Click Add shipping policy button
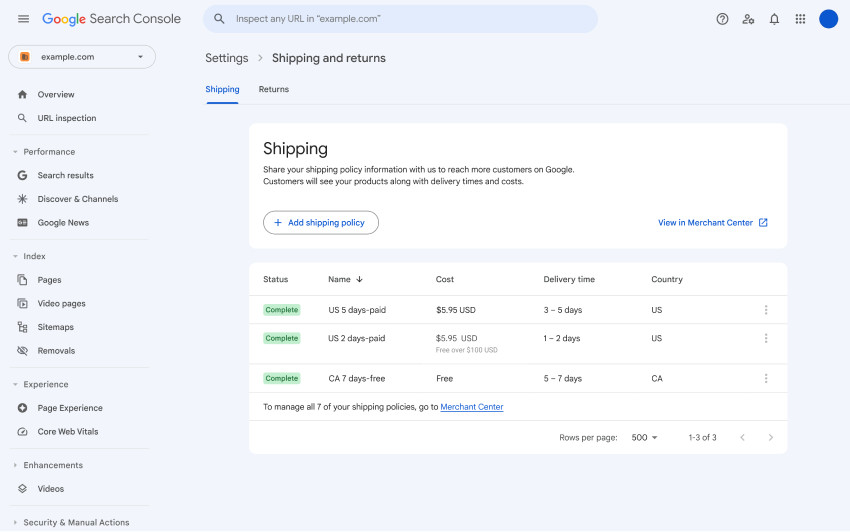Viewport: 850px width, 532px height. (x=321, y=223)
